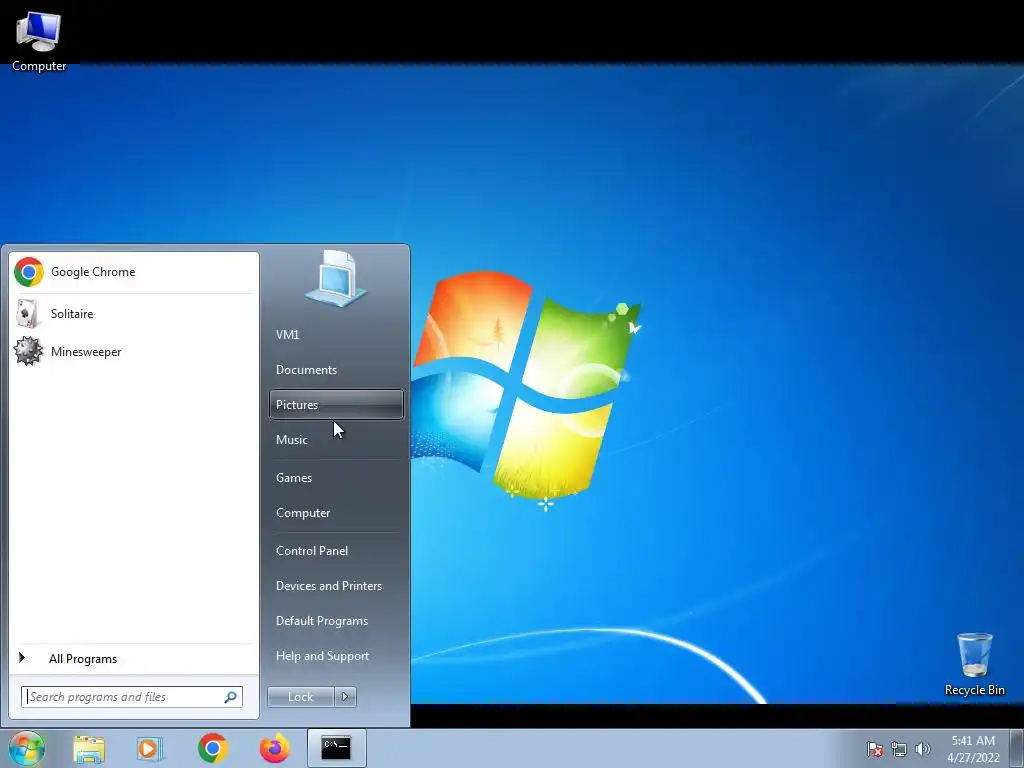The image size is (1024, 768).
Task: Click the volume speaker tray icon
Action: [922, 749]
